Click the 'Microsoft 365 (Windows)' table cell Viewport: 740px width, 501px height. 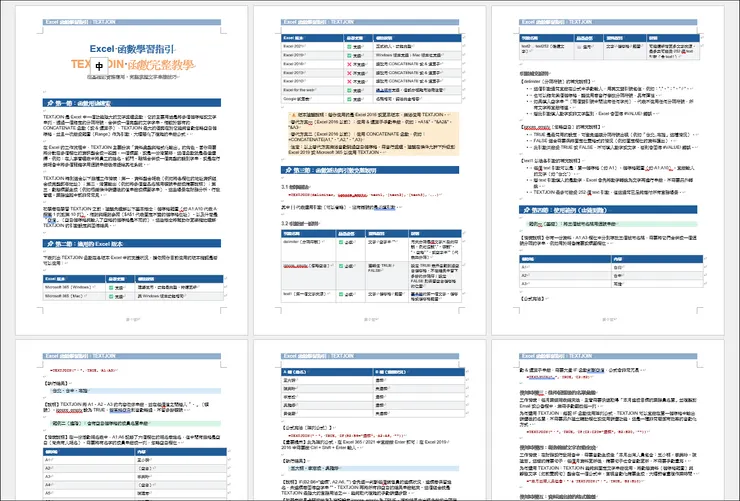(x=74, y=287)
